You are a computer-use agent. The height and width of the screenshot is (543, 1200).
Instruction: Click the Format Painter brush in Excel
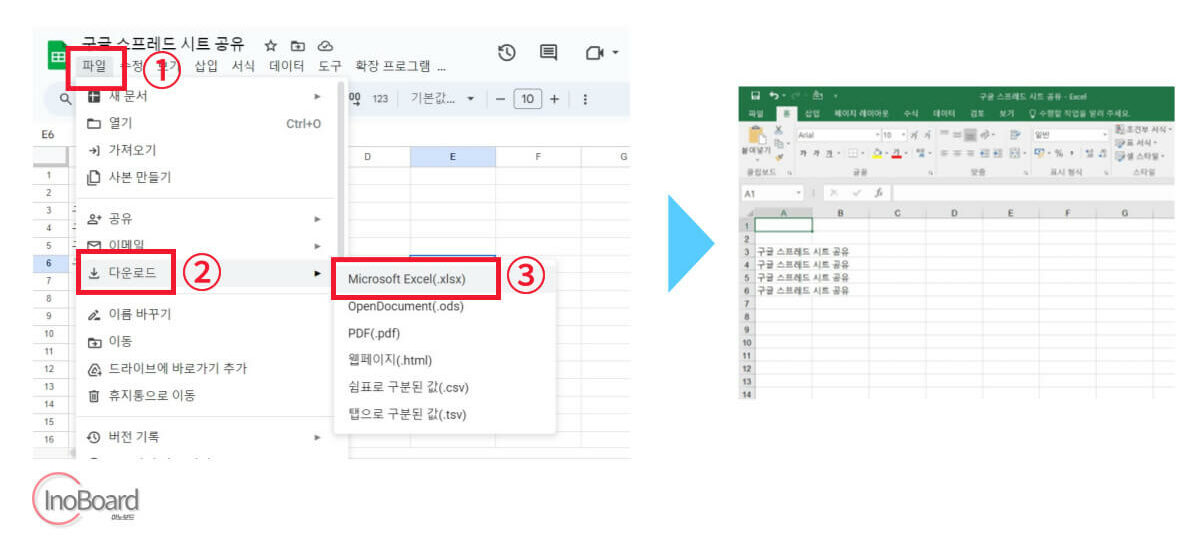tap(778, 156)
